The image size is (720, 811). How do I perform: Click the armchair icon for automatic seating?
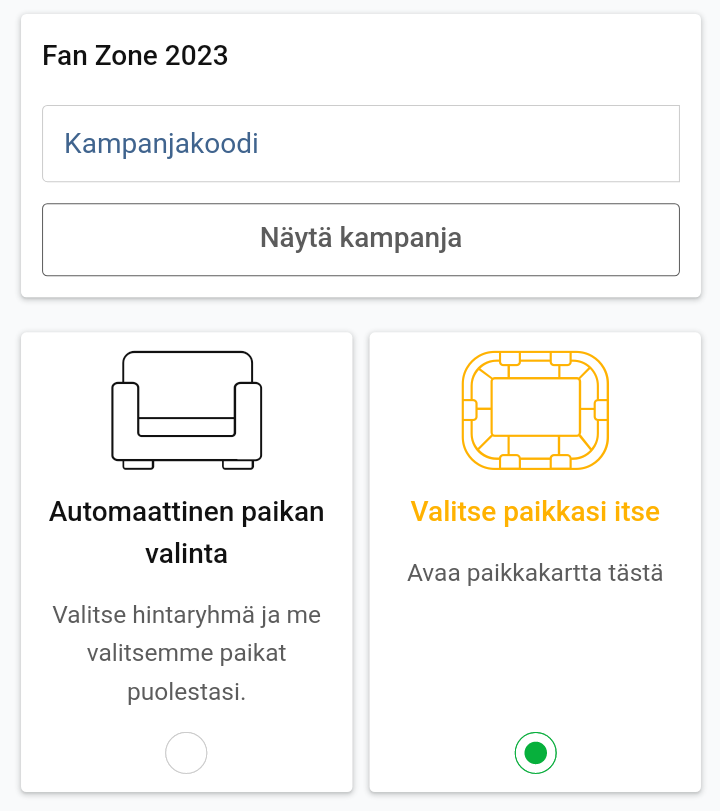(x=186, y=410)
